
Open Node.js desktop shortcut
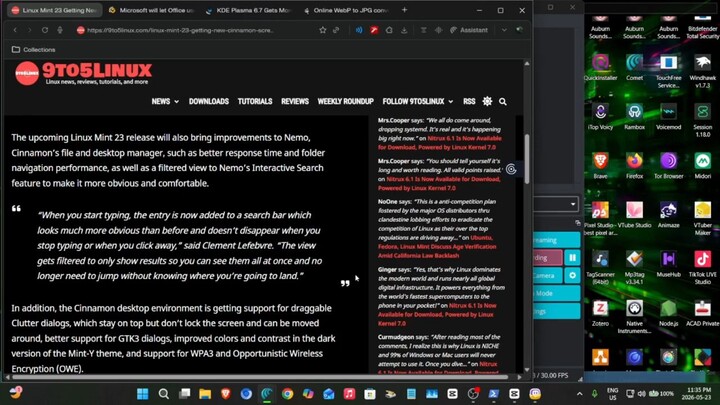point(669,313)
